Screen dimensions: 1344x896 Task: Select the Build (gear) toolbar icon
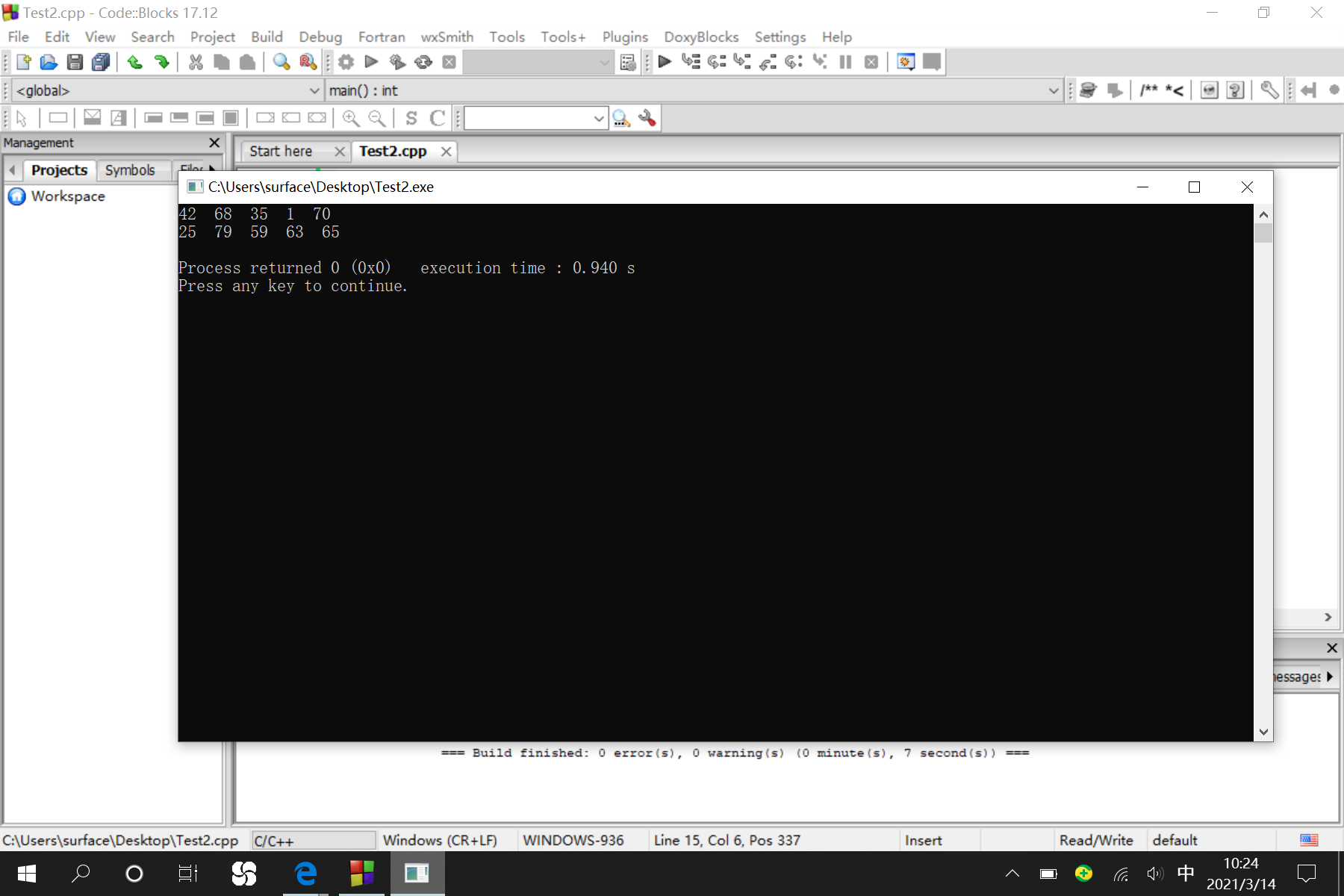click(x=346, y=62)
